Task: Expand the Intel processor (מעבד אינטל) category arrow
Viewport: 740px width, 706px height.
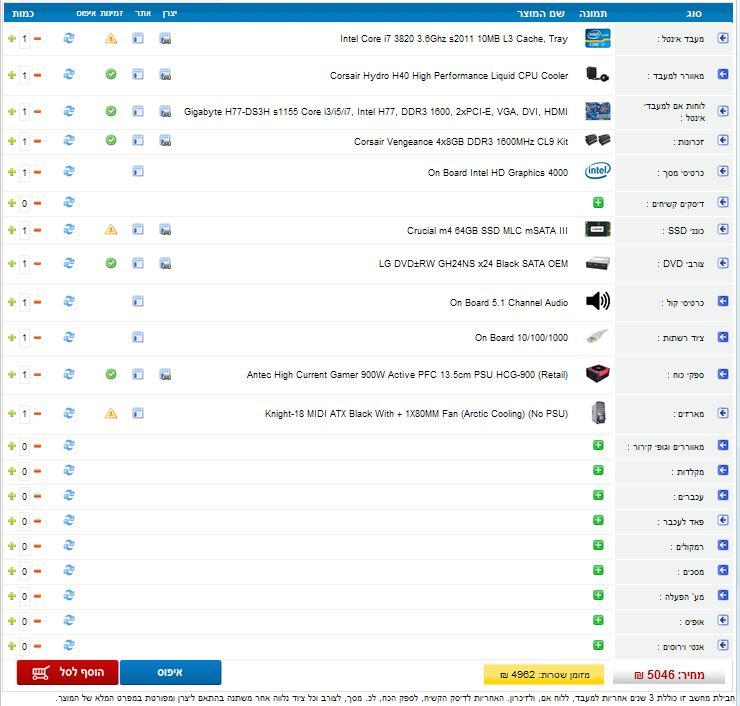Action: (x=723, y=38)
